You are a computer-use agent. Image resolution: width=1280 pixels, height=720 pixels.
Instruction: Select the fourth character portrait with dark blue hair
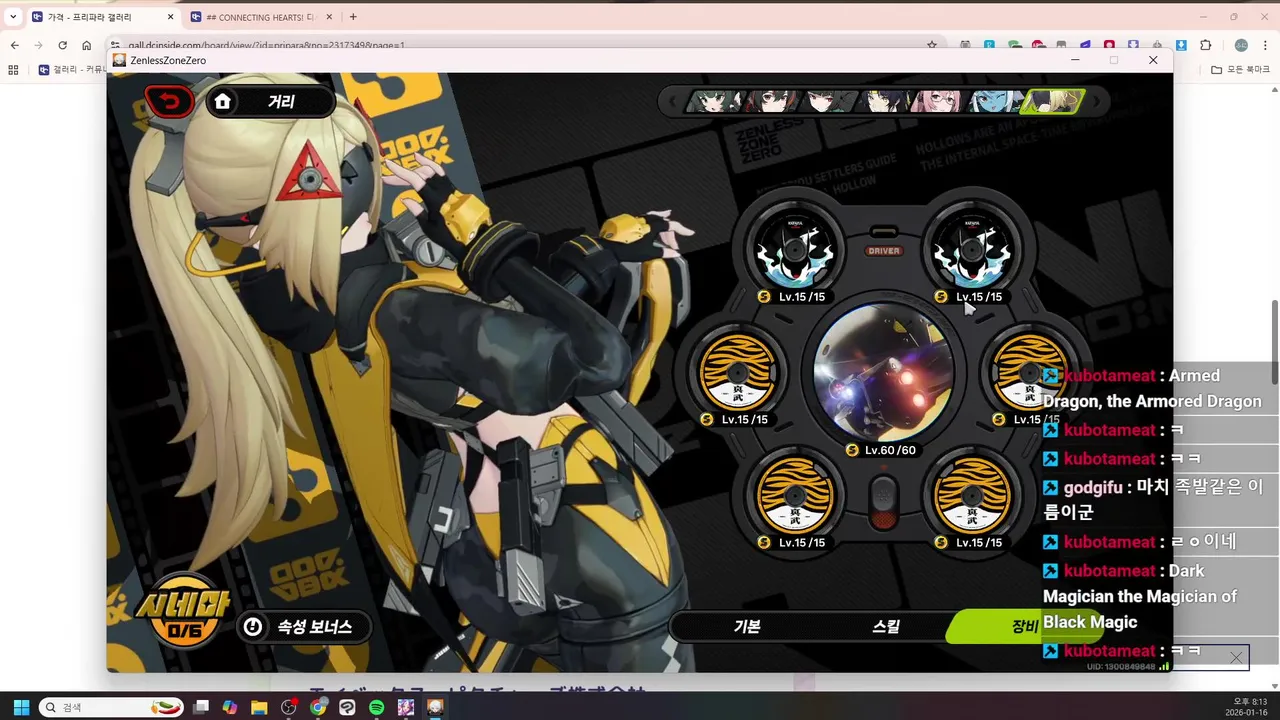pyautogui.click(x=885, y=101)
